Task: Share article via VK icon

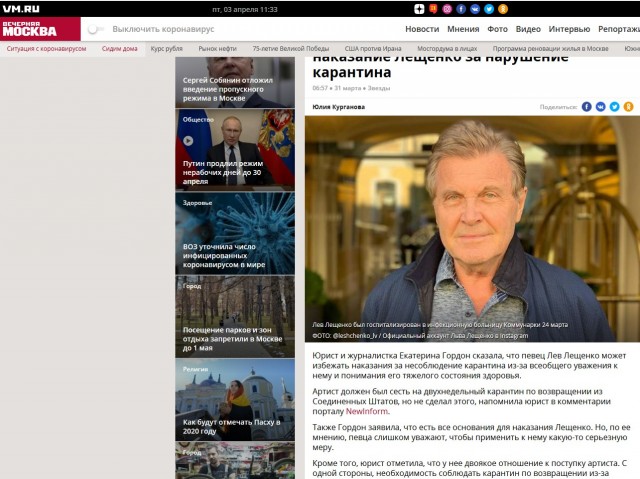Action: 600,107
